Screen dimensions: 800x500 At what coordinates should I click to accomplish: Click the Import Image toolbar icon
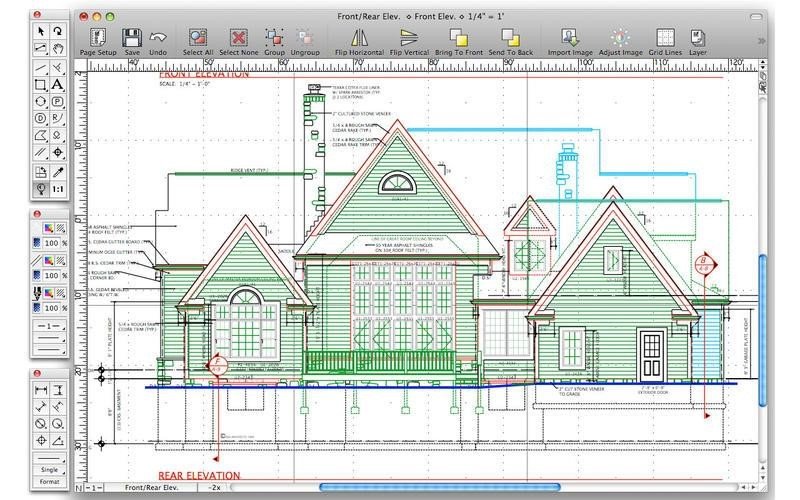click(570, 42)
